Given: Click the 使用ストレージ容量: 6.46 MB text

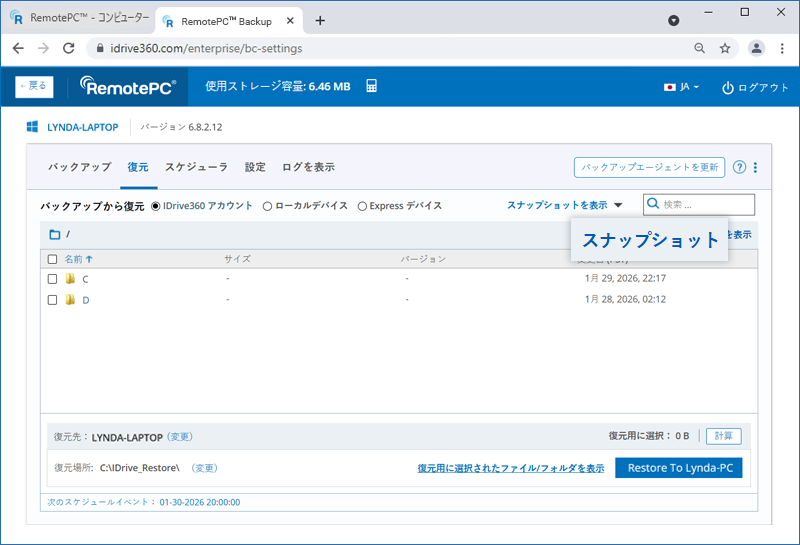Looking at the screenshot, I should (x=278, y=86).
